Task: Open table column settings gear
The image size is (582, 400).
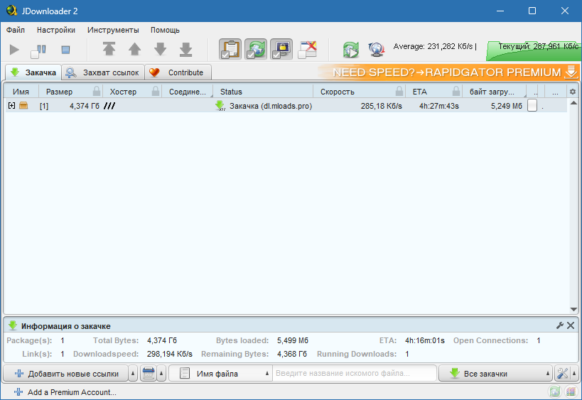Action: click(x=573, y=92)
